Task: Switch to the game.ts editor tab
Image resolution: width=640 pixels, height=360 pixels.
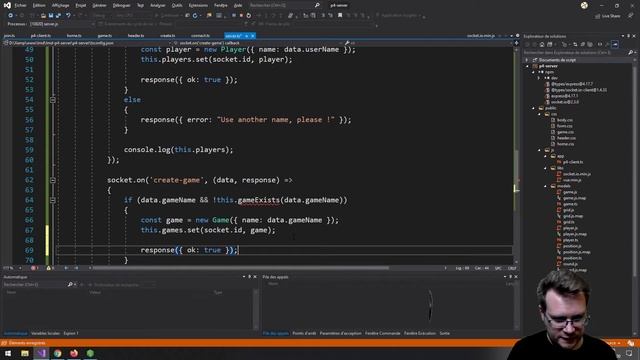Action: (x=104, y=36)
